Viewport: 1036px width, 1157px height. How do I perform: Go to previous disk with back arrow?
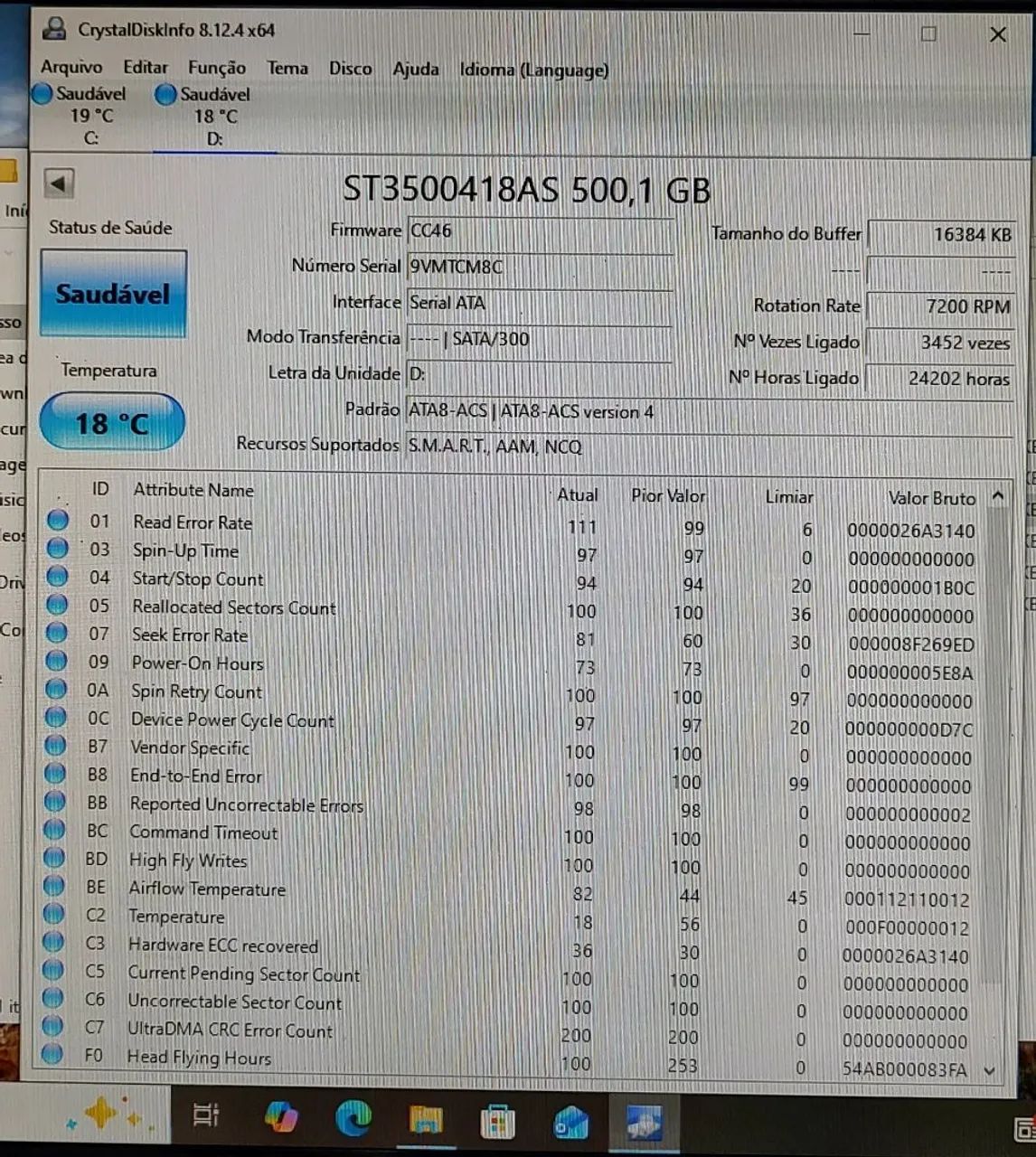coord(59,184)
